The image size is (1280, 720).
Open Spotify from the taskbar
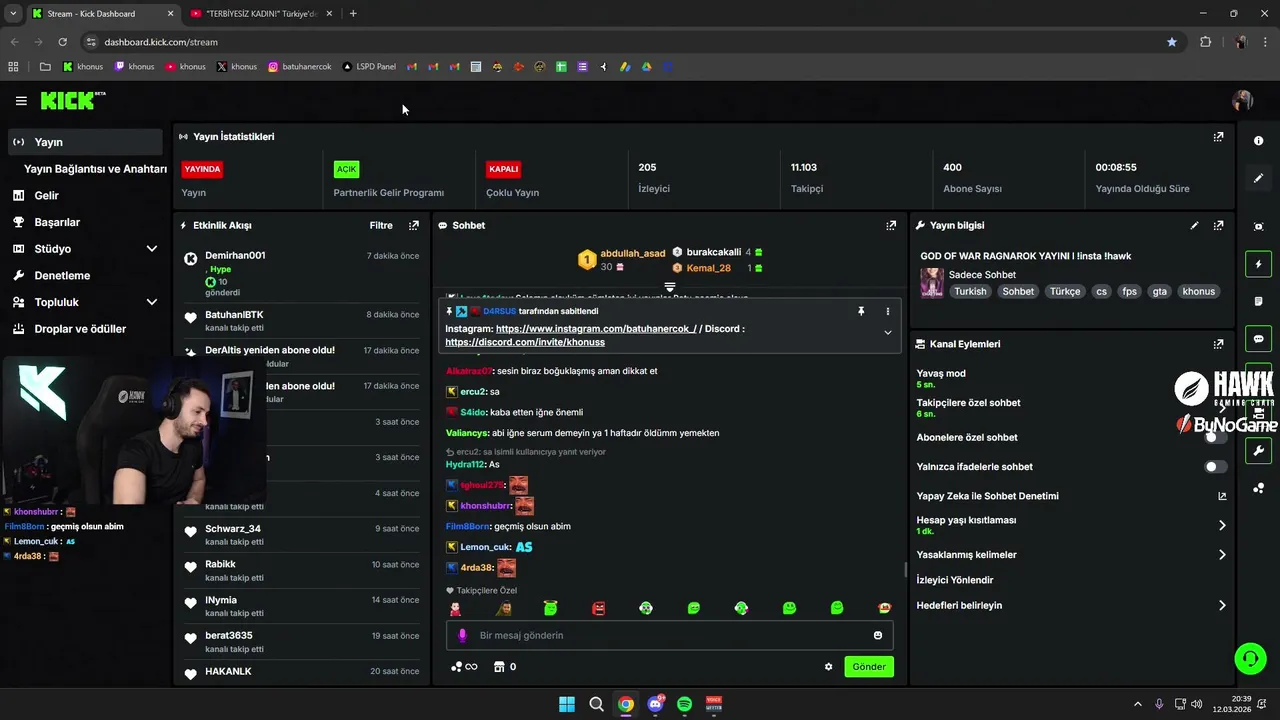685,704
